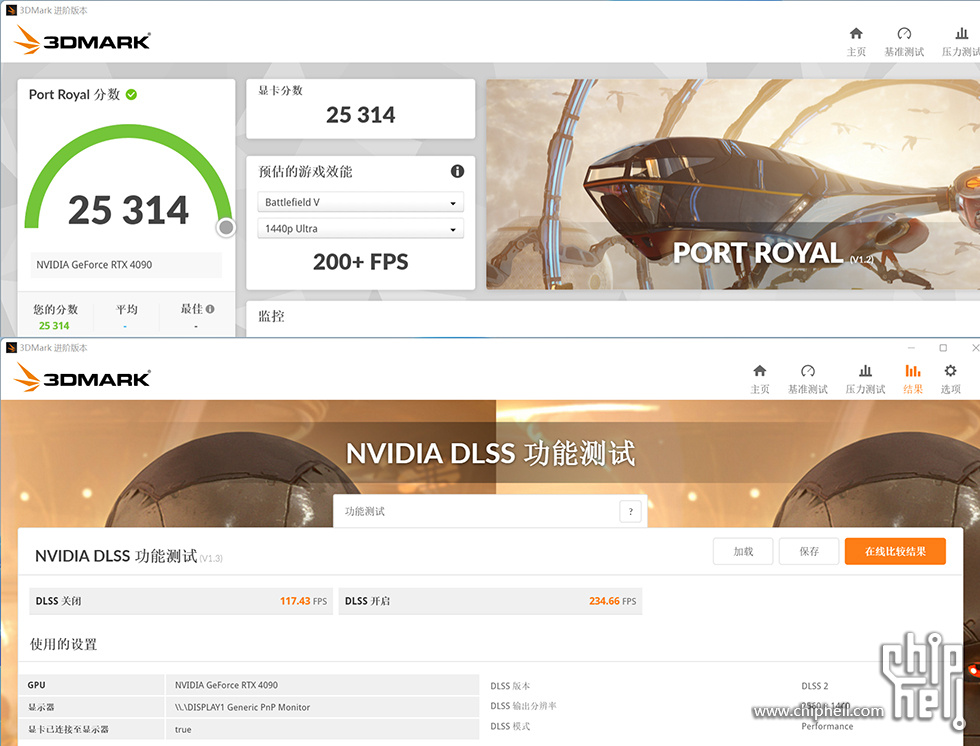Click the DLSS 模式 label

point(510,726)
